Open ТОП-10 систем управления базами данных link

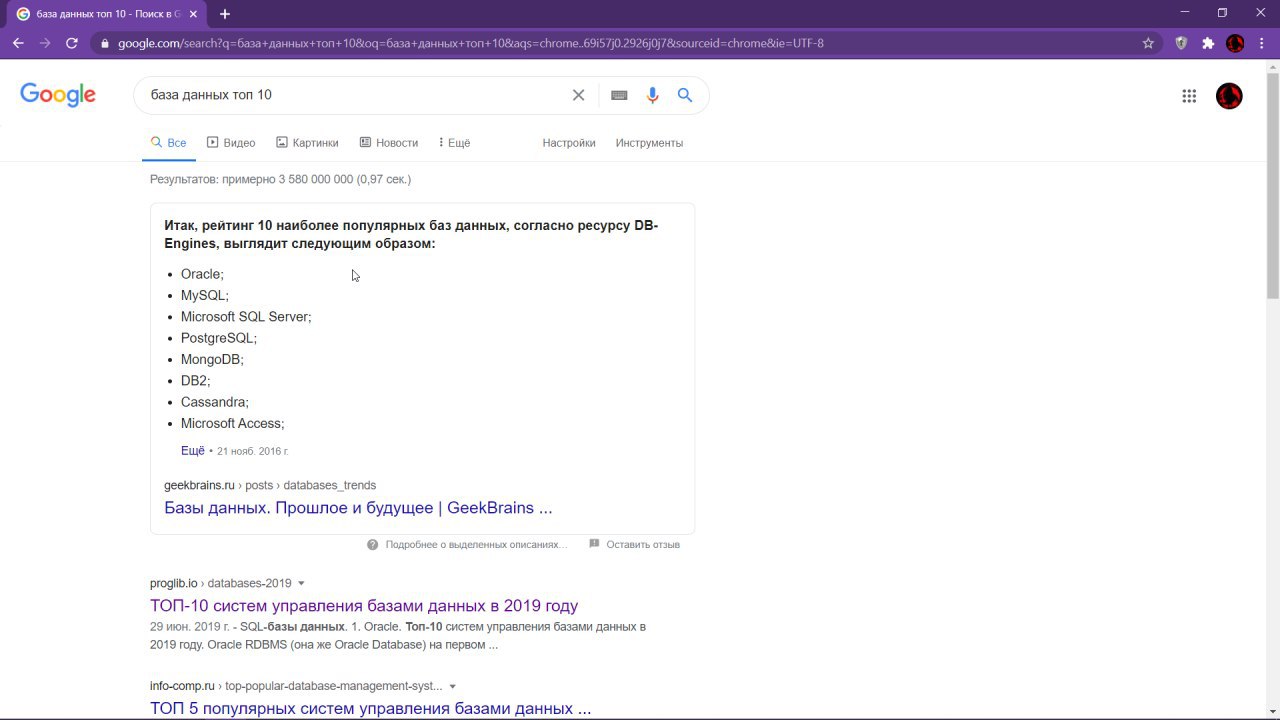[x=364, y=606]
